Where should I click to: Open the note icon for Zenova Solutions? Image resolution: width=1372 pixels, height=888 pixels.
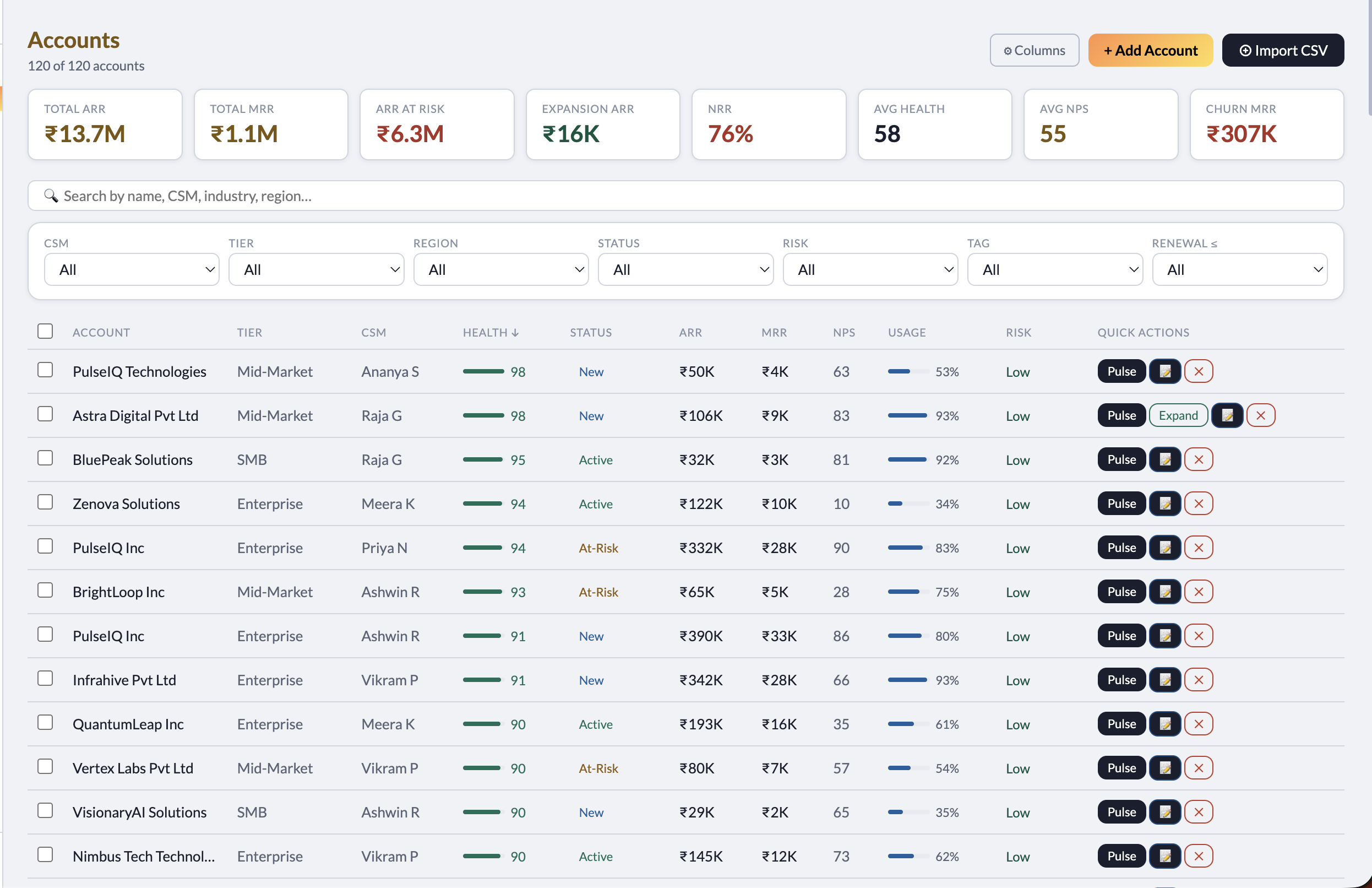coord(1164,503)
